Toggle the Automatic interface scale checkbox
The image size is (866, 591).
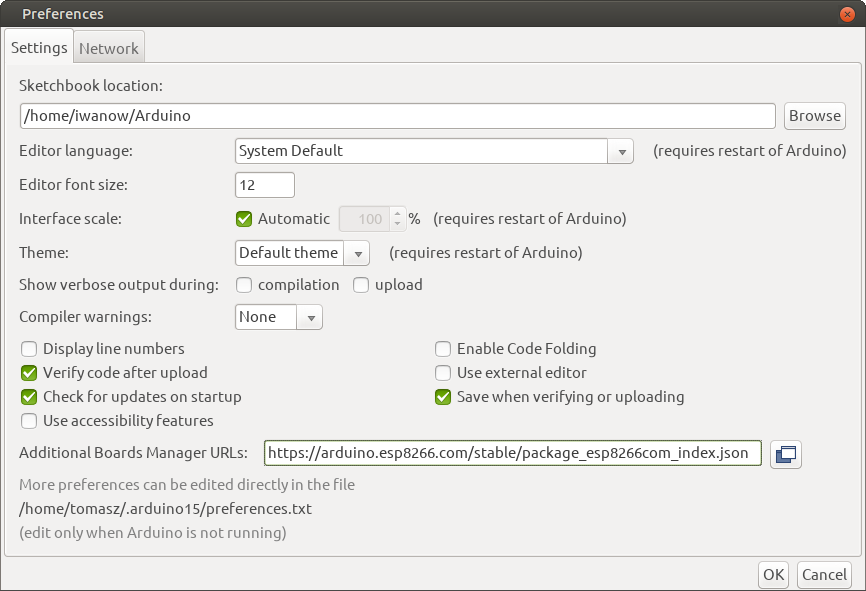tap(244, 219)
